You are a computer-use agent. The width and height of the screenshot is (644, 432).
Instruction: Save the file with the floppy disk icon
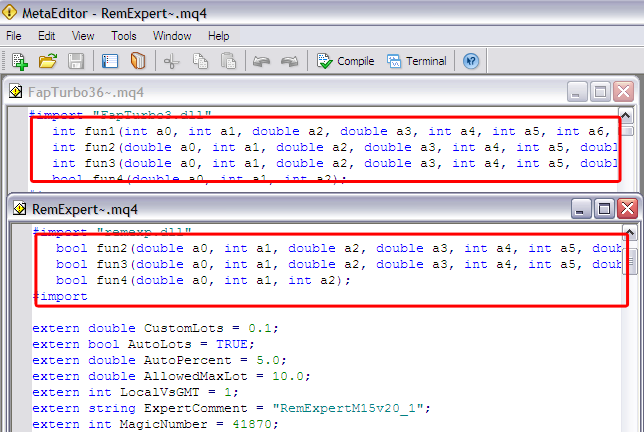(76, 61)
